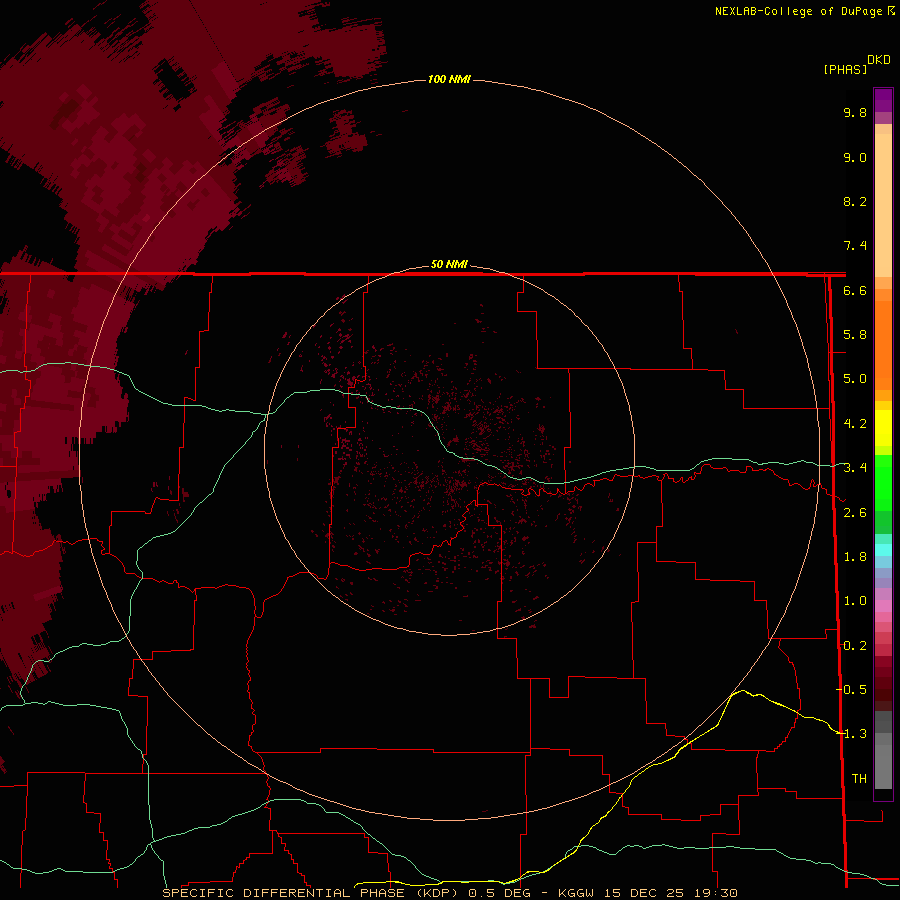Pick the pink segment of color scale
This screenshot has height=900, width=900.
(x=883, y=606)
